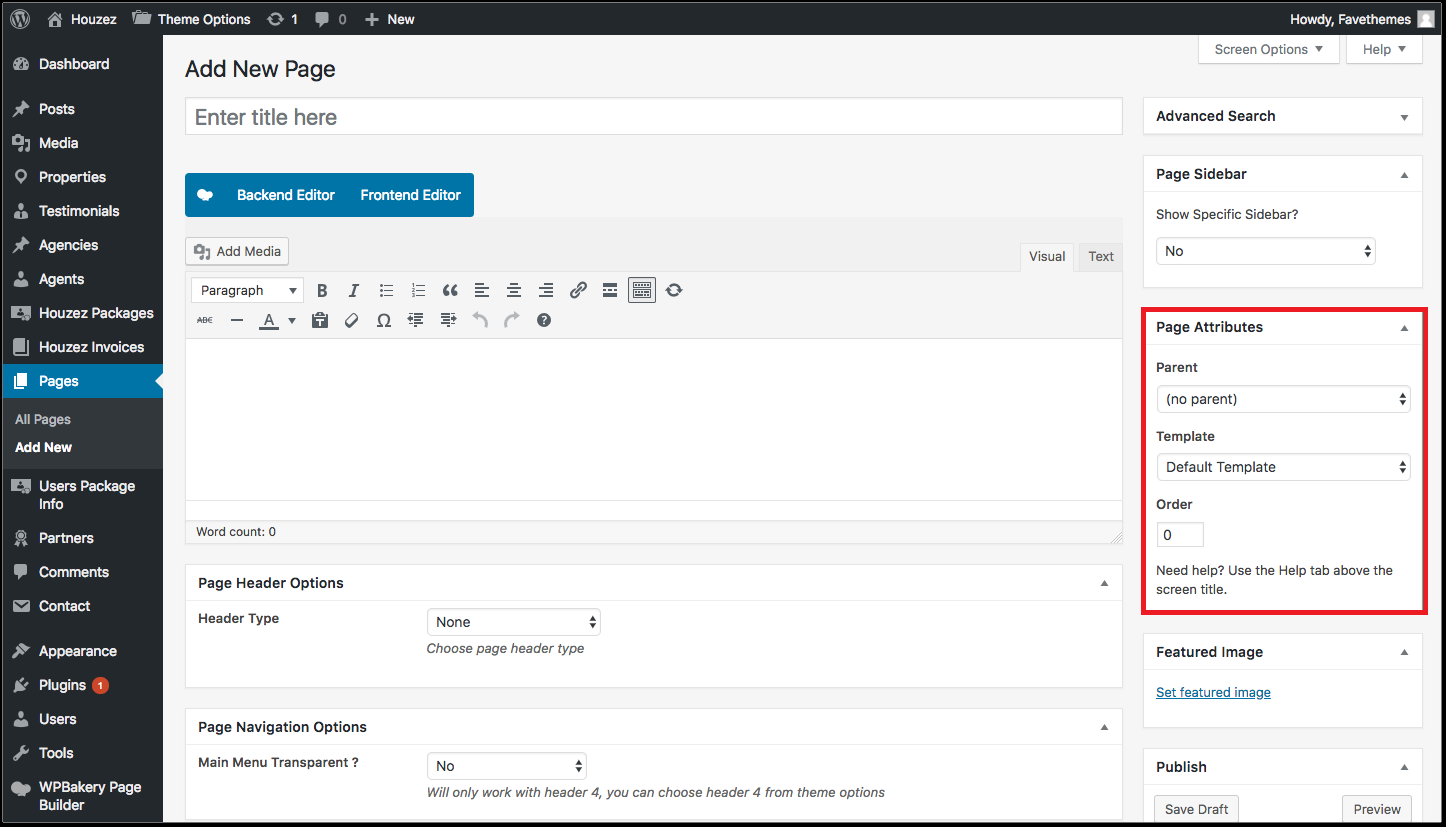Image resolution: width=1454 pixels, height=831 pixels.
Task: Click the Frontend Editor button
Action: pos(411,195)
